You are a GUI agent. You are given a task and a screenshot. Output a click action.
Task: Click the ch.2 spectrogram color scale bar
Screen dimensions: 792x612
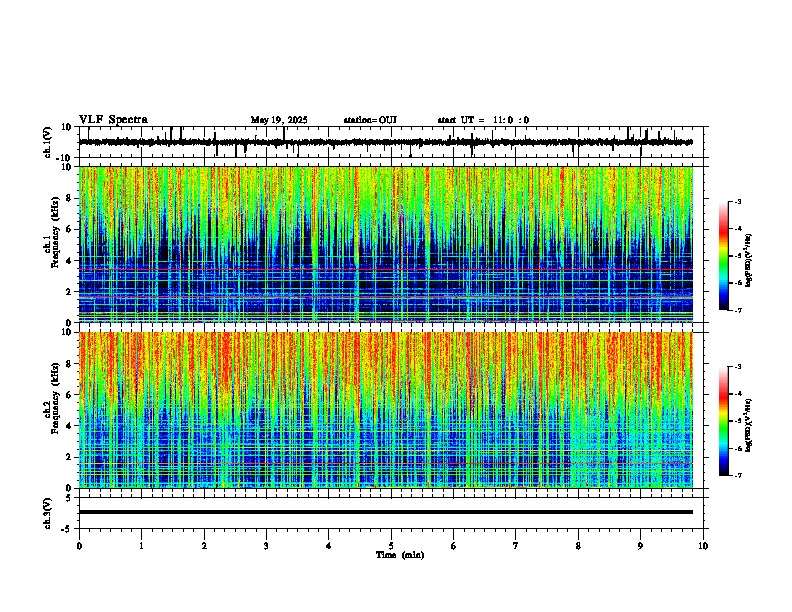[x=723, y=421]
